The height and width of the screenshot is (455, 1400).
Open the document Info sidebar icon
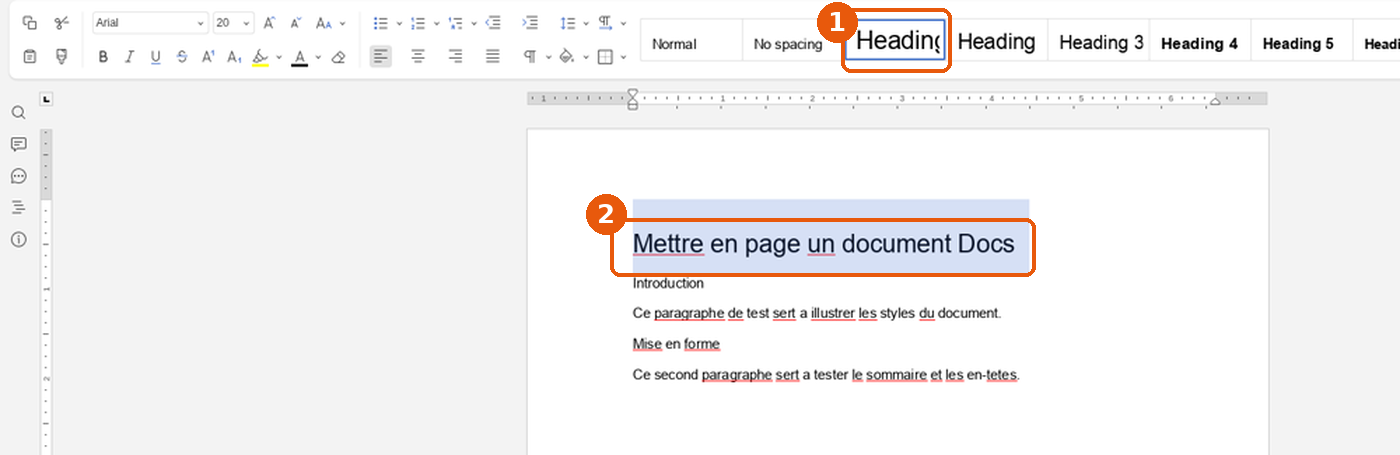(18, 239)
